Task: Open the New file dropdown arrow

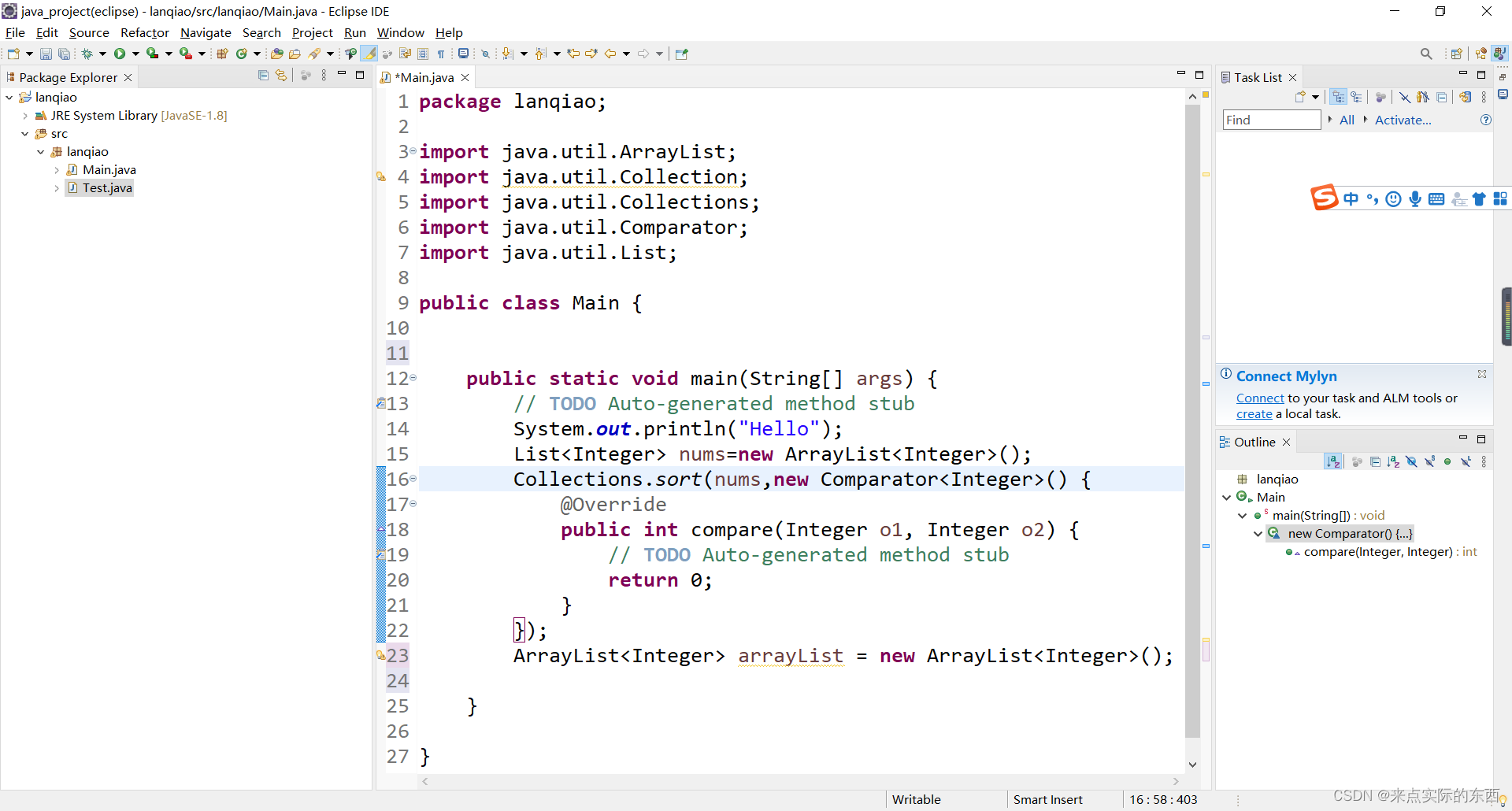Action: 29,54
